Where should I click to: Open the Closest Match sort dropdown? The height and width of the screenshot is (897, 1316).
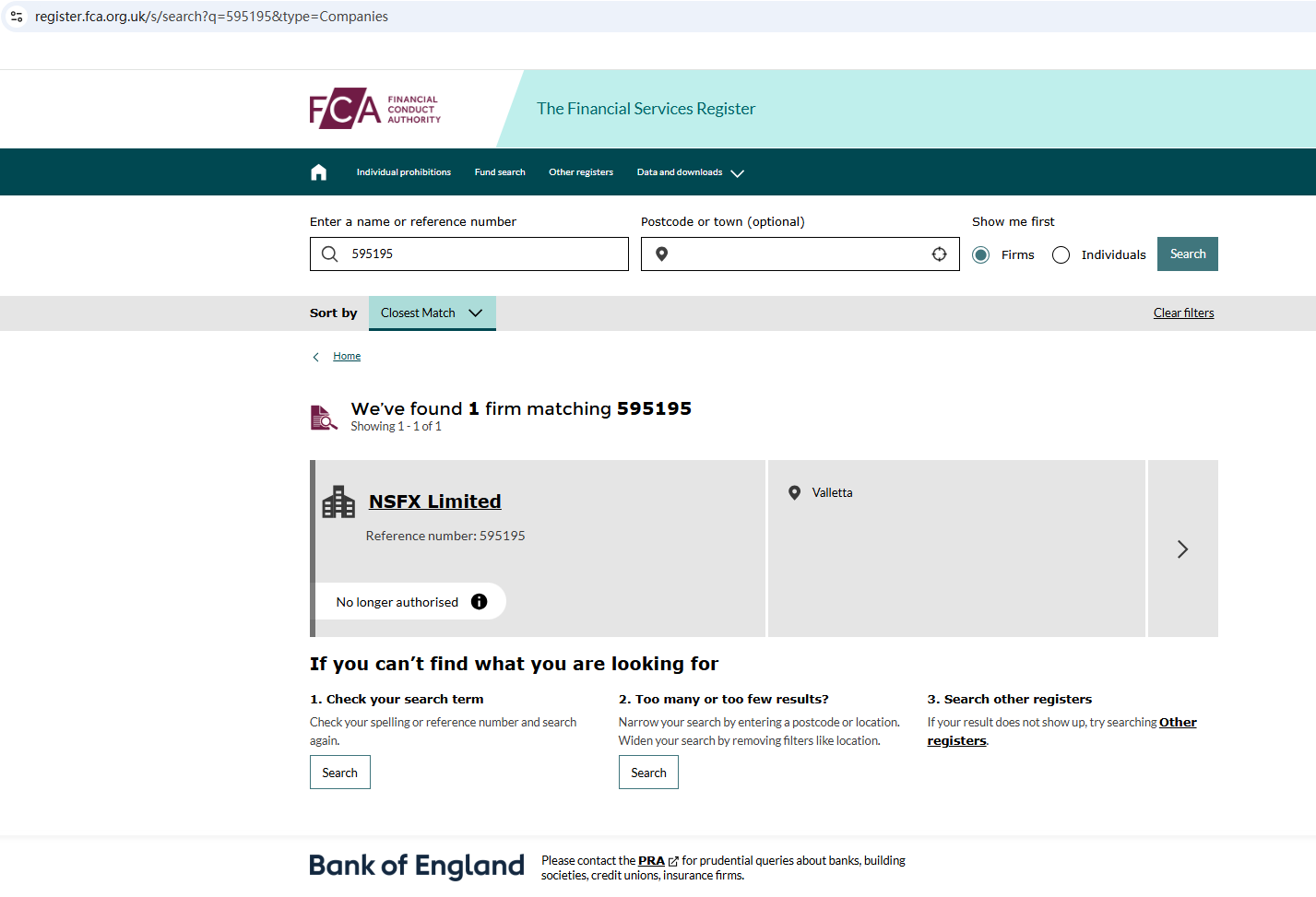[x=433, y=313]
